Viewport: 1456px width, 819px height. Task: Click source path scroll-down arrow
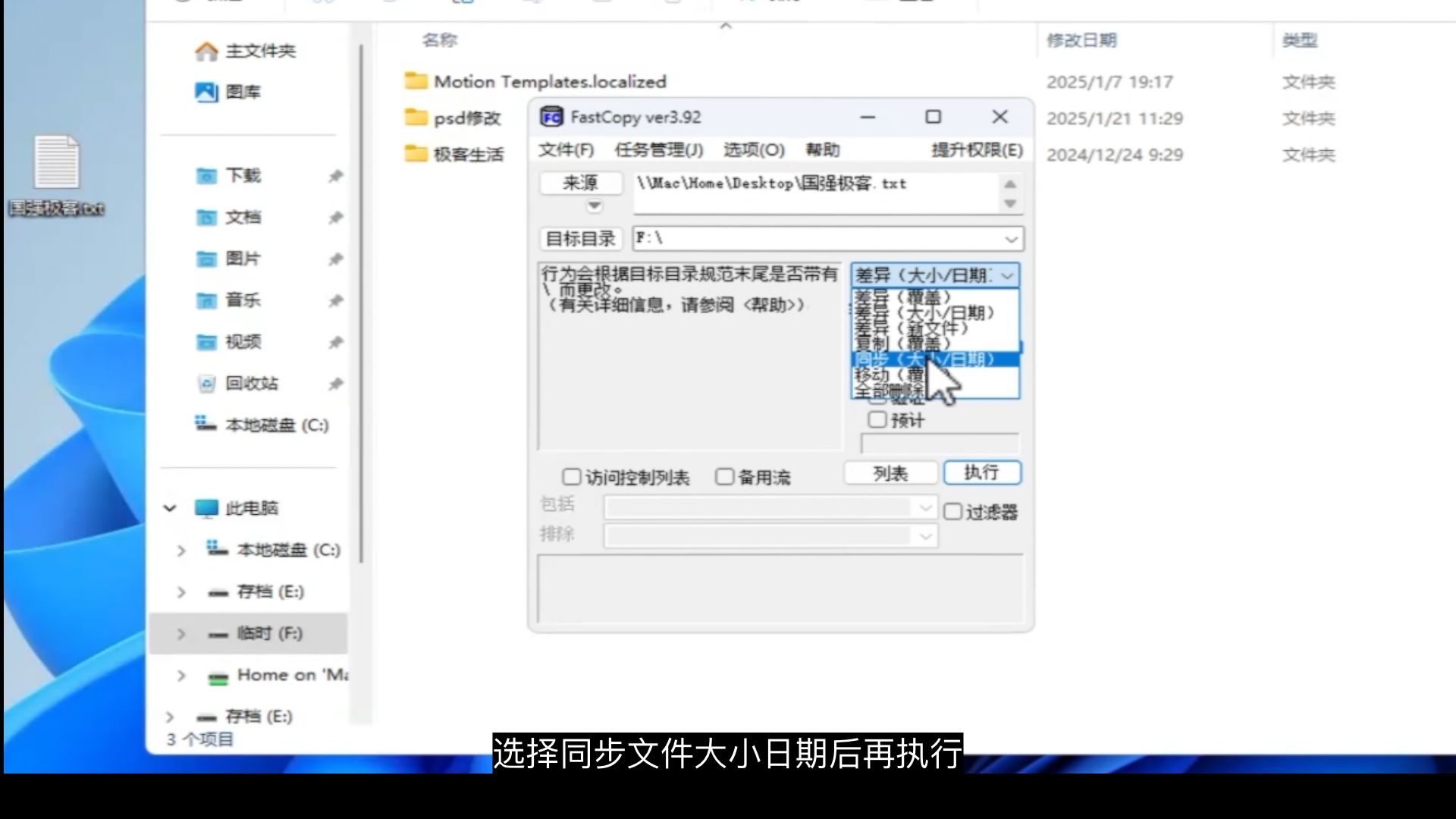click(1010, 203)
